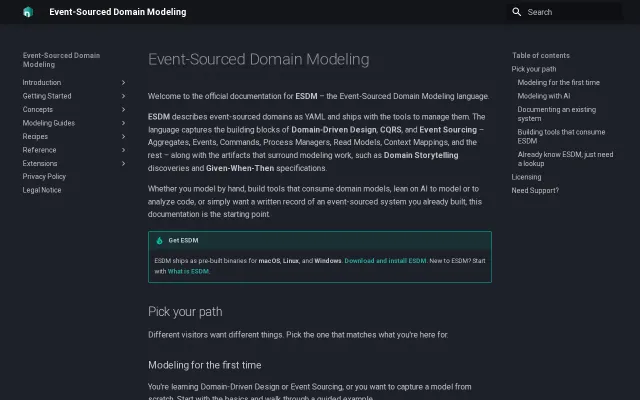Follow the What is ESDM link
The width and height of the screenshot is (640, 400).
(x=188, y=271)
